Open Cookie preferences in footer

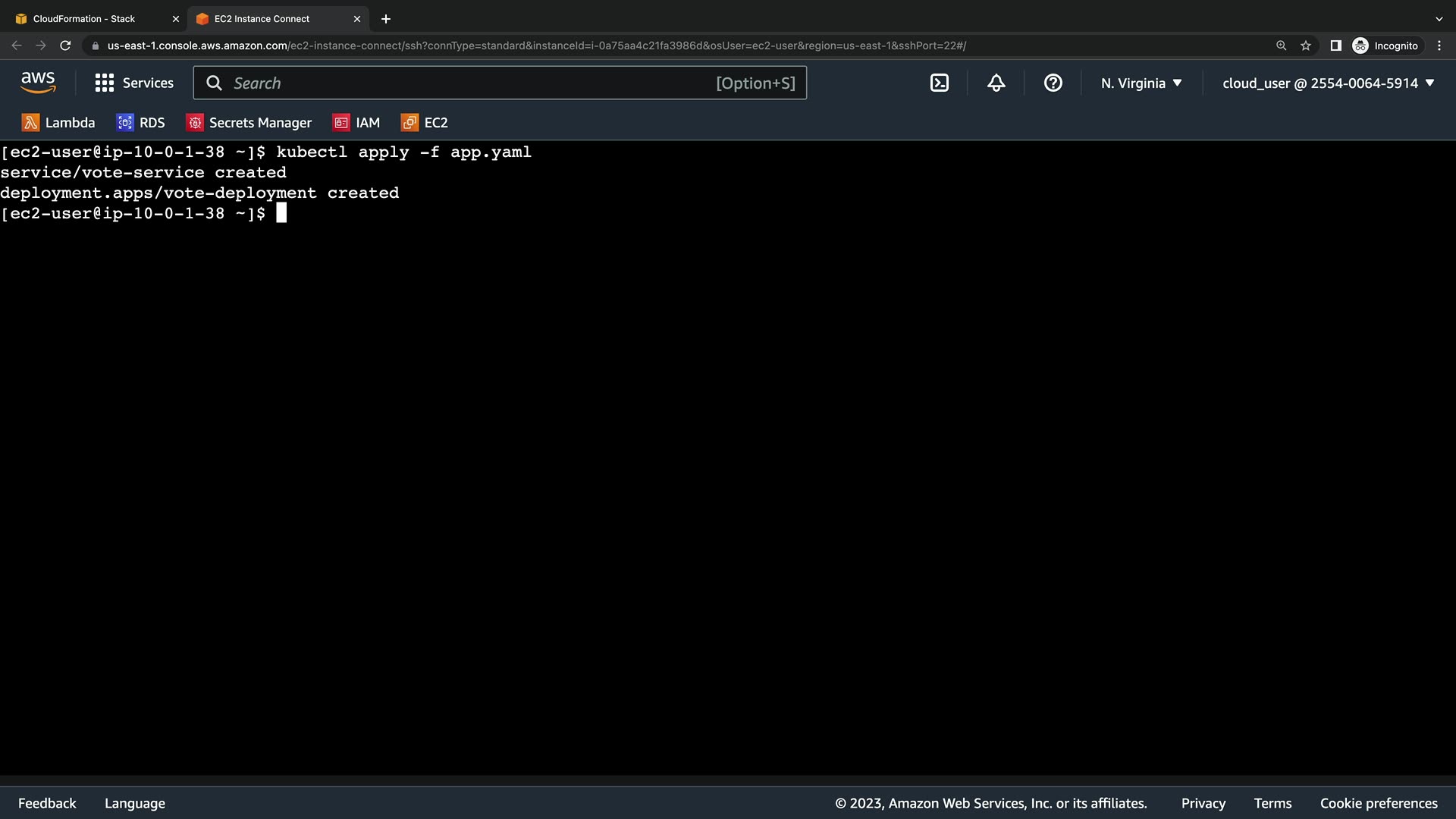click(1378, 803)
